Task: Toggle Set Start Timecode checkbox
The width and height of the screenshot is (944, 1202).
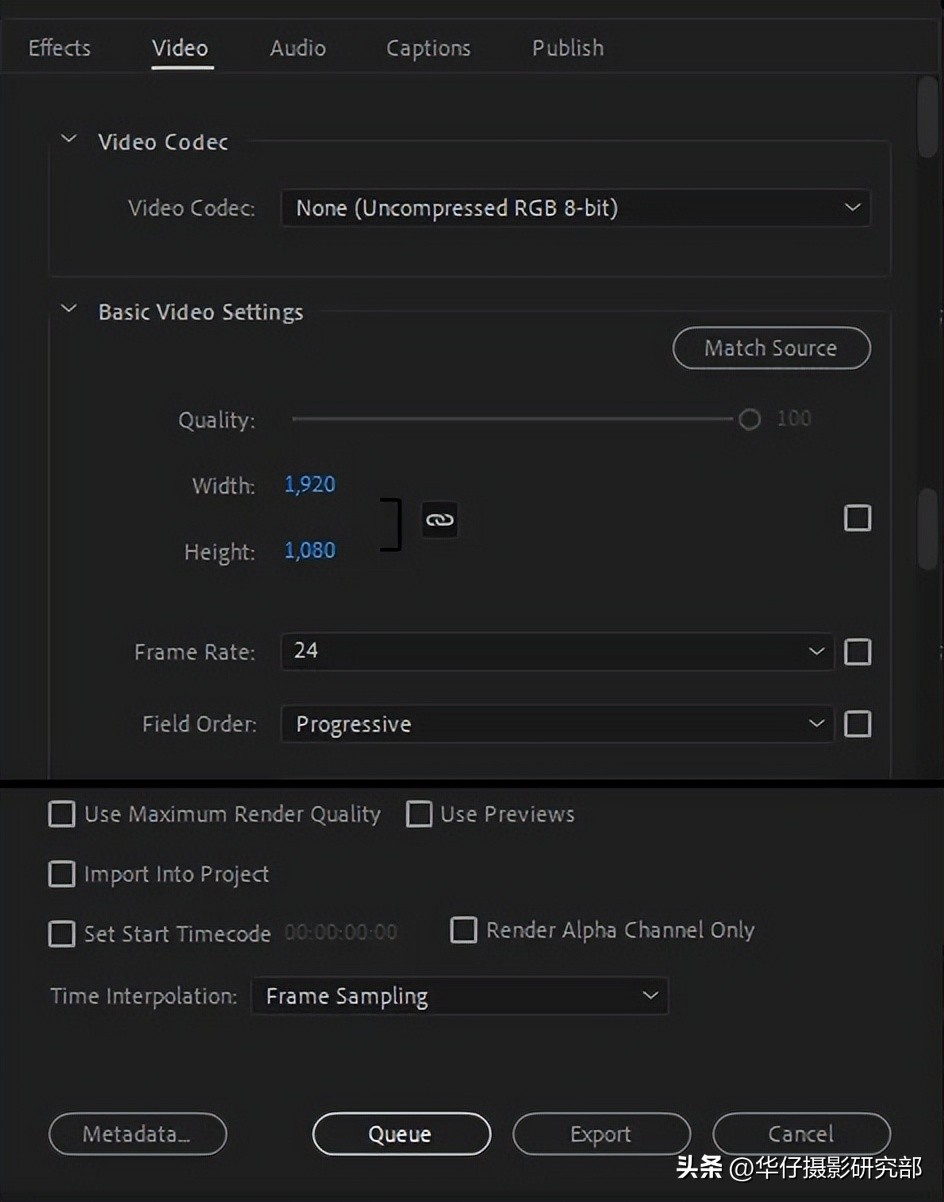Action: pyautogui.click(x=62, y=934)
